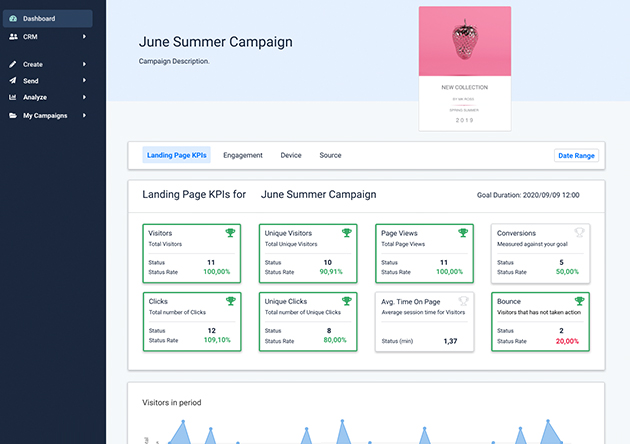Click the CRM people icon
This screenshot has height=444, width=630.
tap(13, 37)
